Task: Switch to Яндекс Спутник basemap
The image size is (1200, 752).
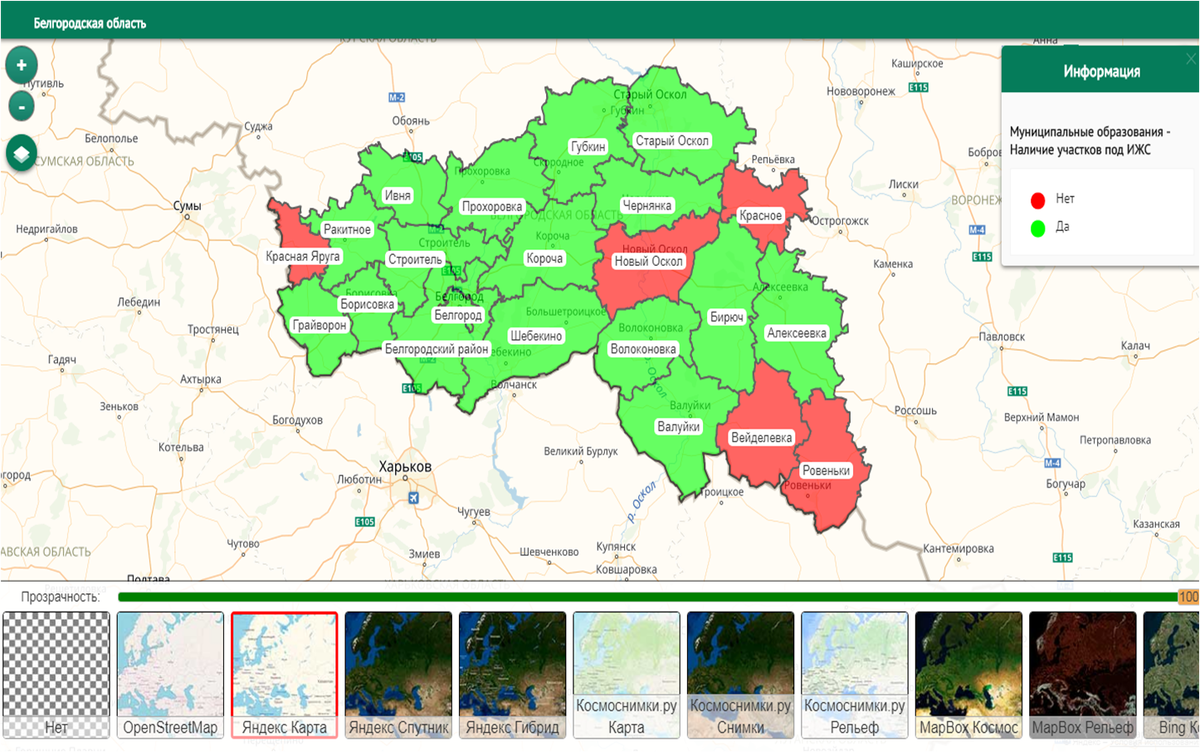Action: point(398,675)
